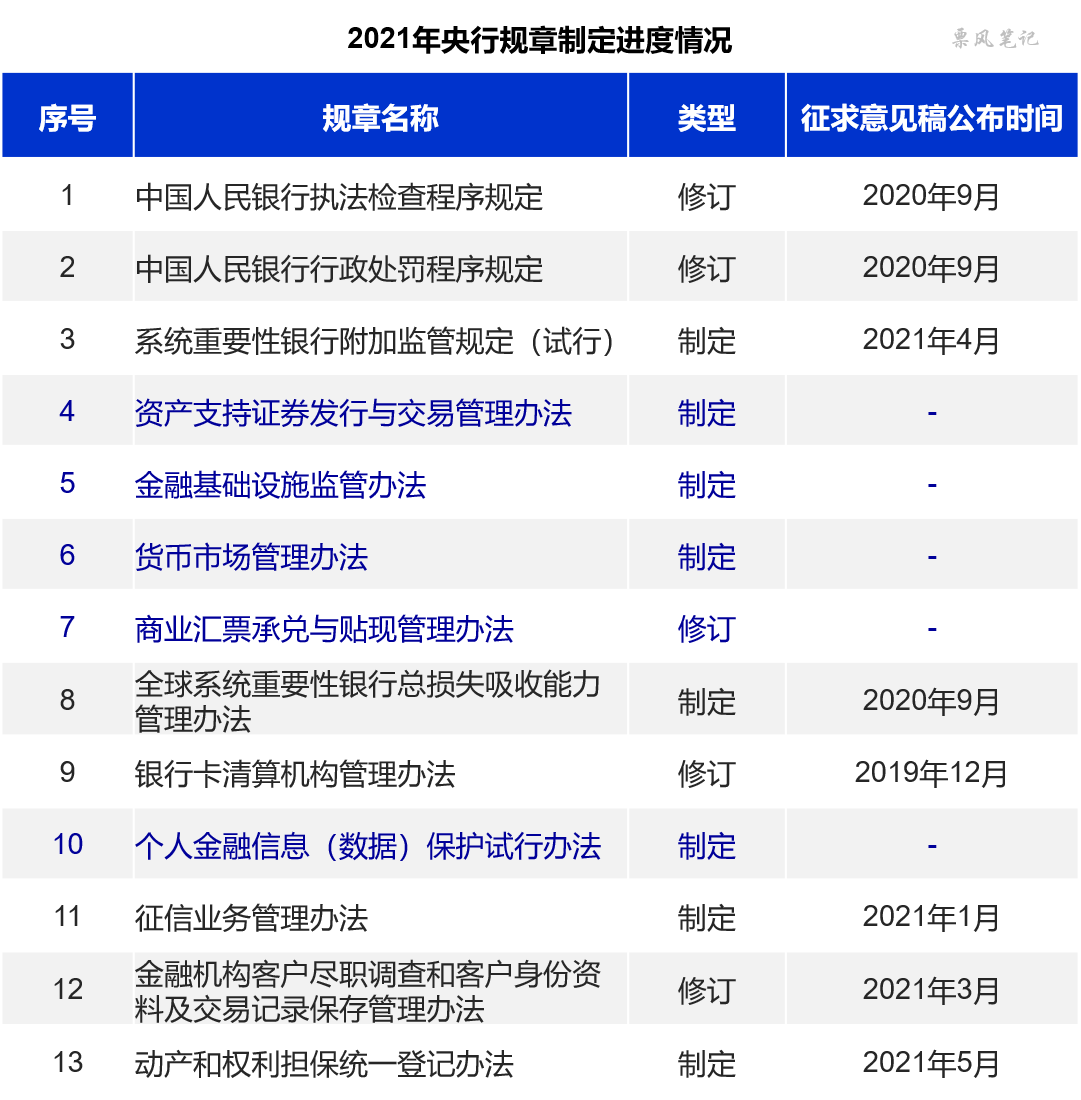Open 个人金融信息（数据）保护试行办法 link
Image resolution: width=1081 pixels, height=1100 pixels.
coord(368,845)
